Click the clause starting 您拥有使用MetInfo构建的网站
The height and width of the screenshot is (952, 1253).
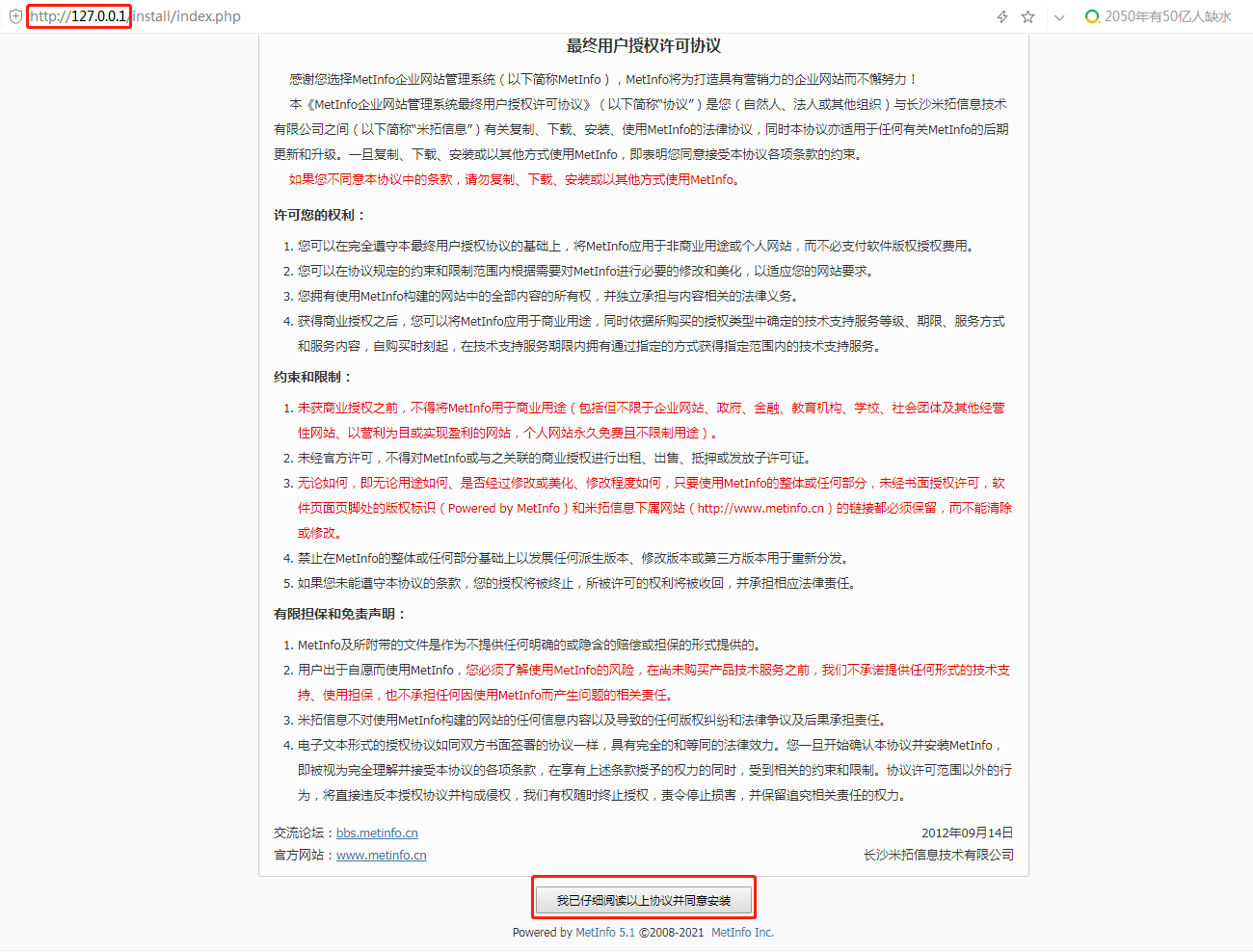tap(547, 296)
